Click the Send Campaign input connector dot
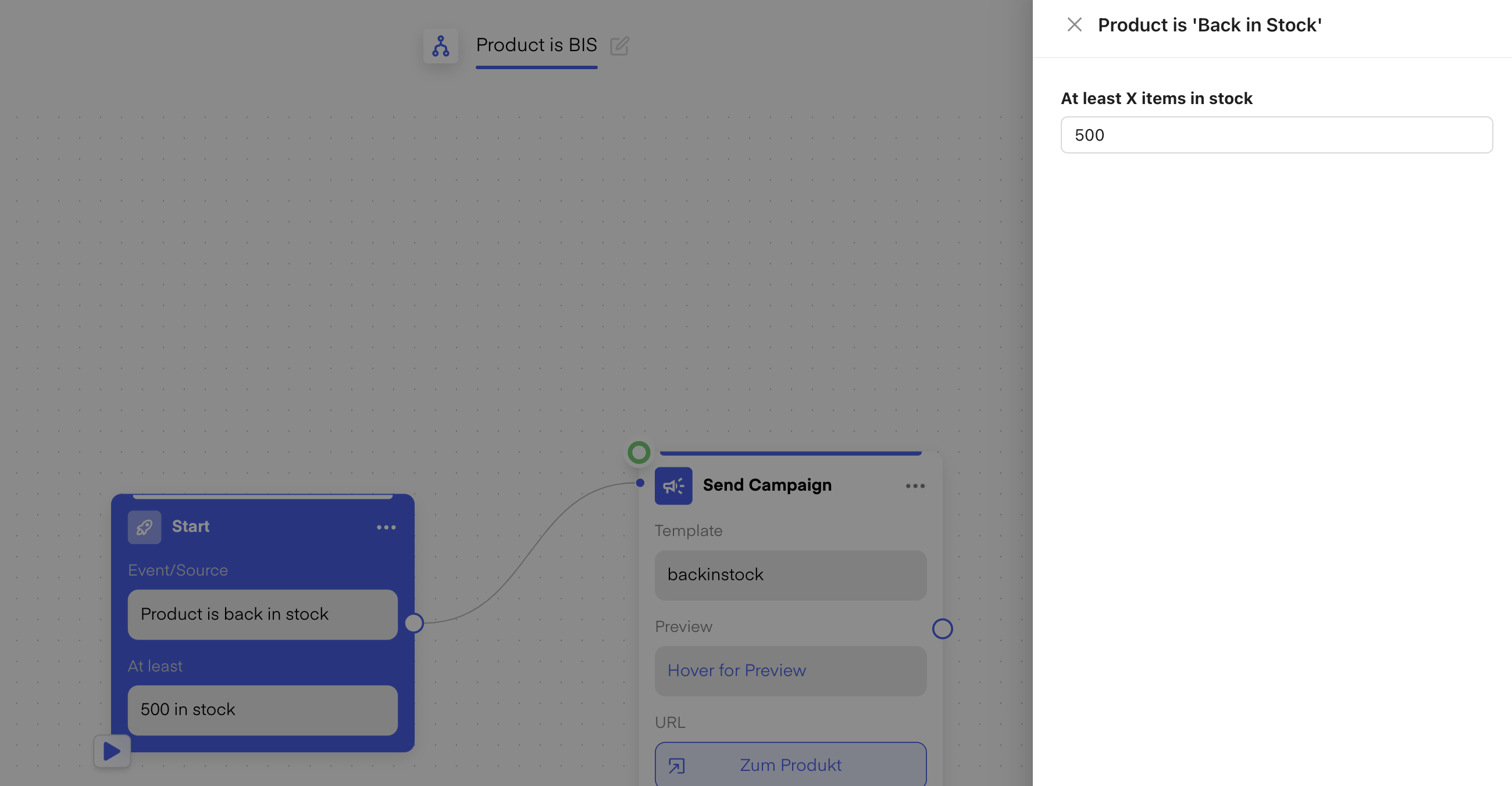 [640, 483]
